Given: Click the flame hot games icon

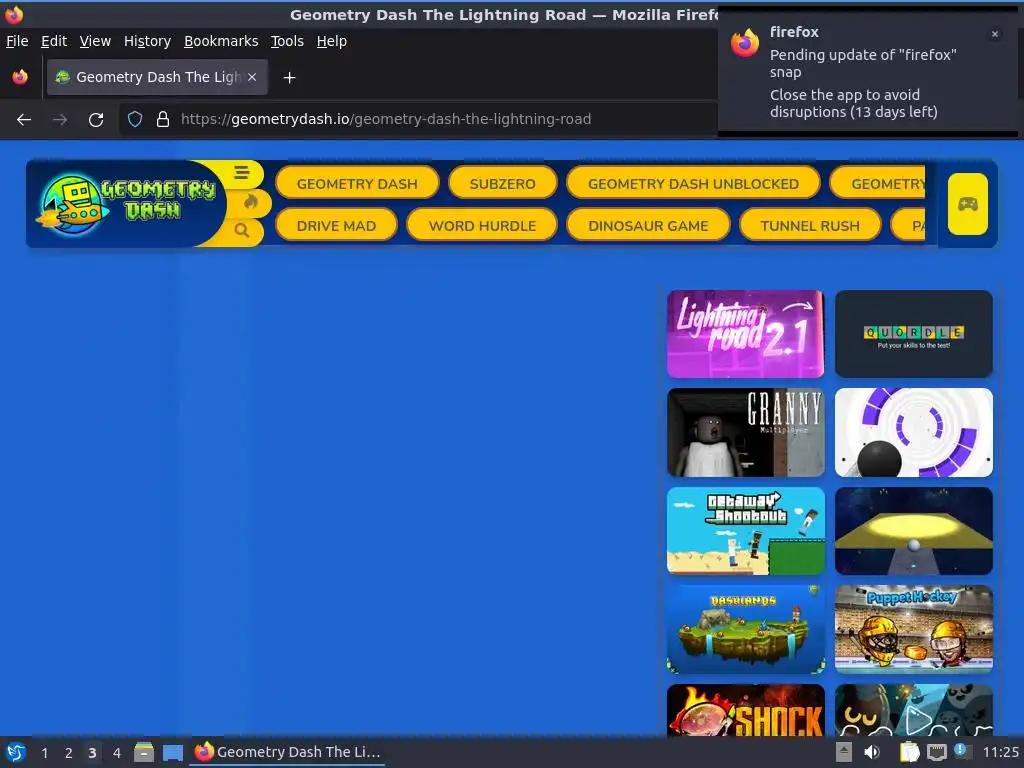Looking at the screenshot, I should click(x=250, y=202).
